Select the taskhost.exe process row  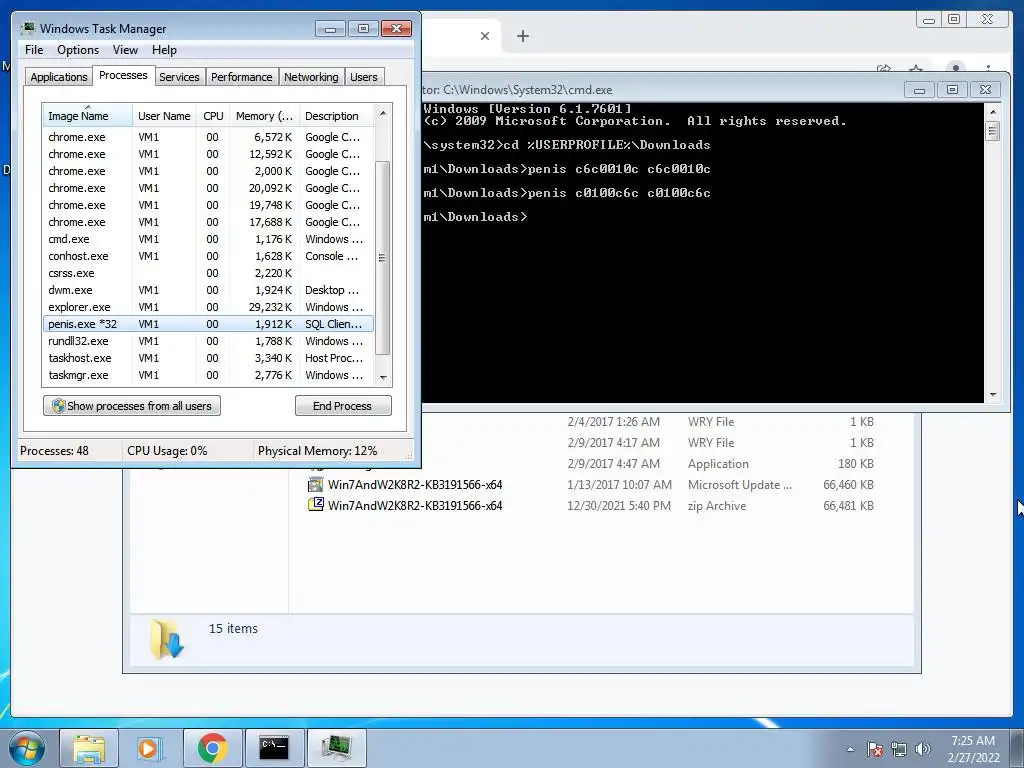208,358
